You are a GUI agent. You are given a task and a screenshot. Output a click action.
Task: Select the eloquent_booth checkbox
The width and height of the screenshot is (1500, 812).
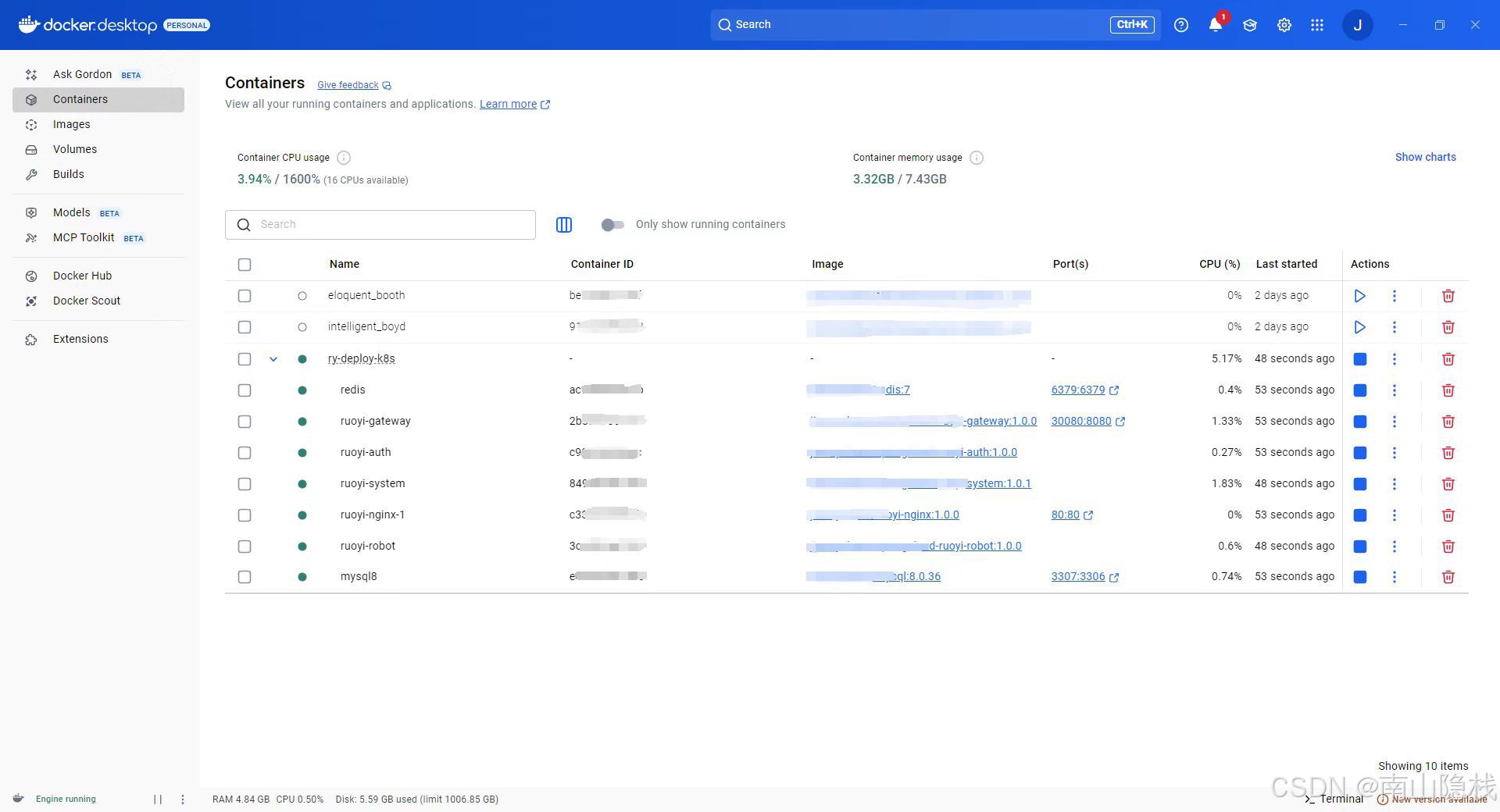coord(245,296)
